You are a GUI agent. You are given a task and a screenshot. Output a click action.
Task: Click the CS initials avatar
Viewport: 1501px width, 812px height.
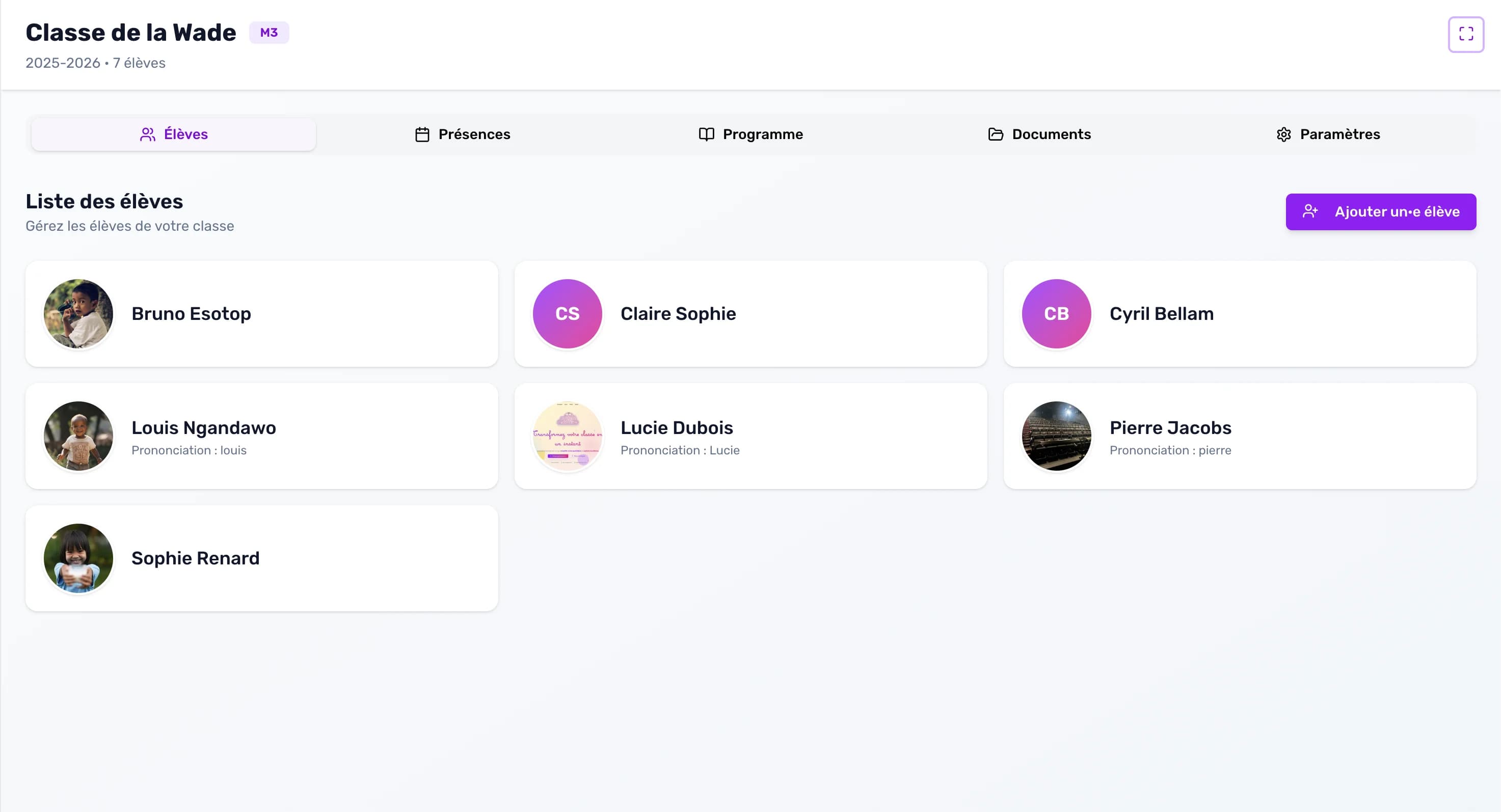[x=567, y=314]
